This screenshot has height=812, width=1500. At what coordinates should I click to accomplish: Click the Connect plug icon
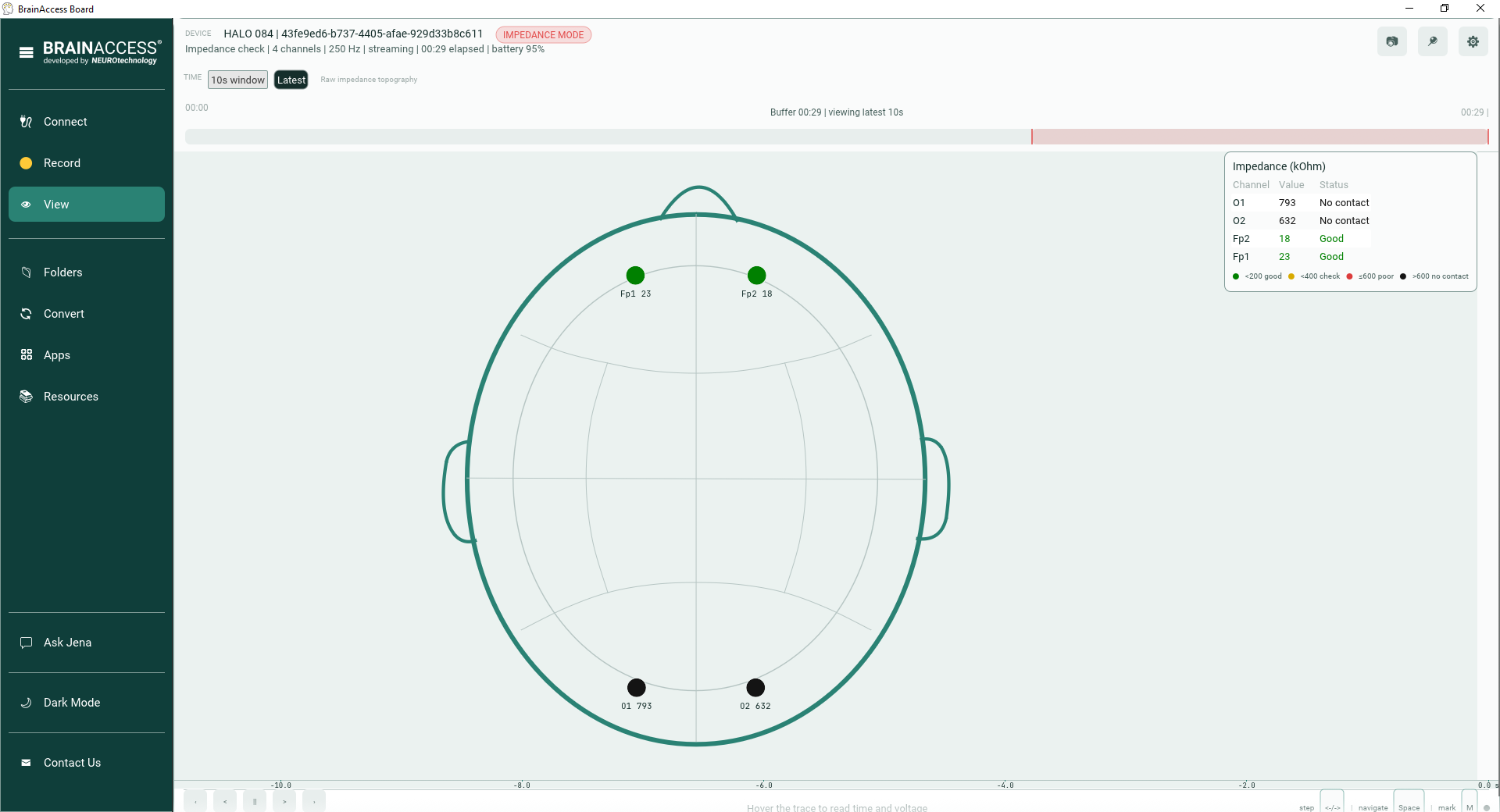(x=26, y=122)
